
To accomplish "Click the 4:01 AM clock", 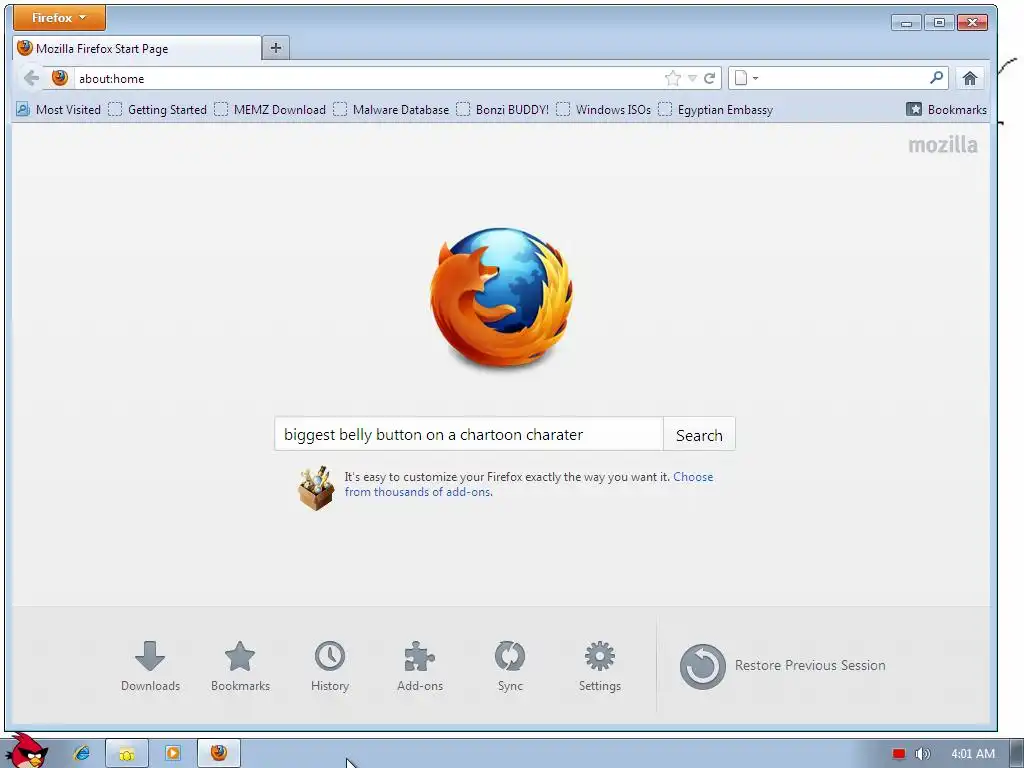I will (972, 754).
